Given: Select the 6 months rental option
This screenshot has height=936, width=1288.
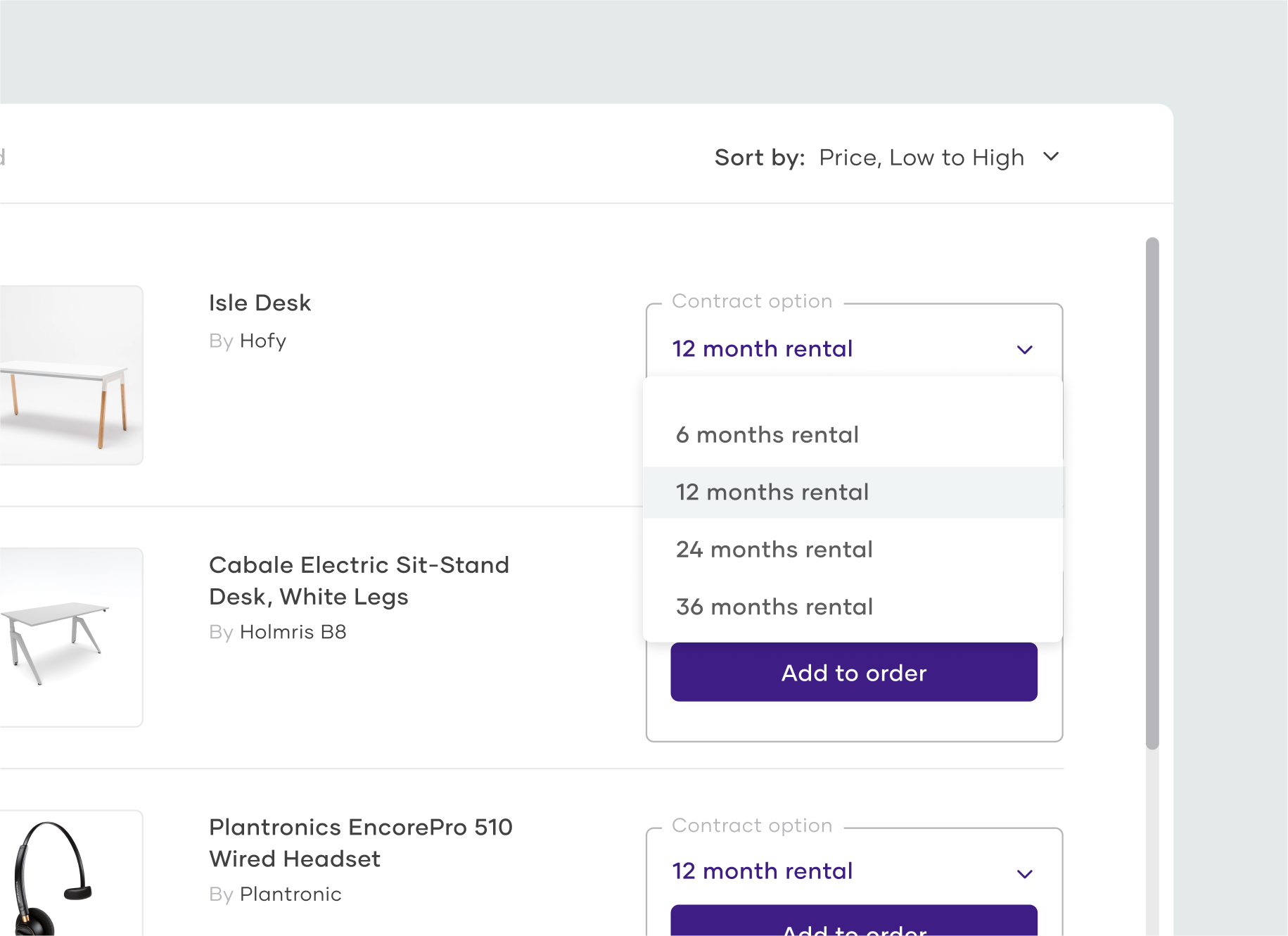Looking at the screenshot, I should pos(767,435).
